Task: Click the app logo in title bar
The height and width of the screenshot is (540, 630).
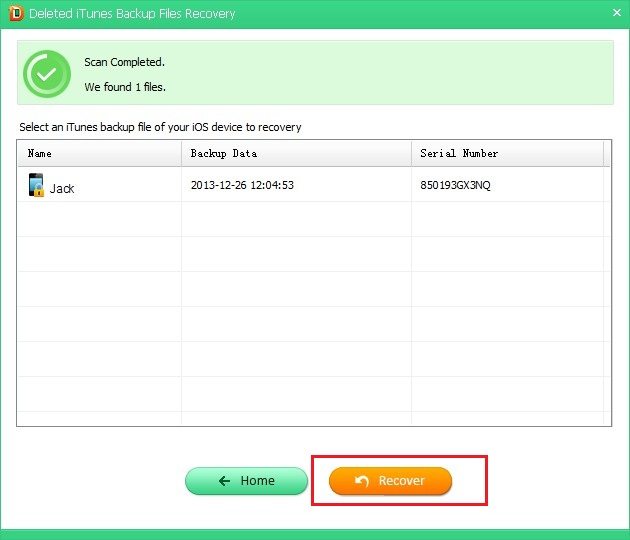Action: (16, 13)
